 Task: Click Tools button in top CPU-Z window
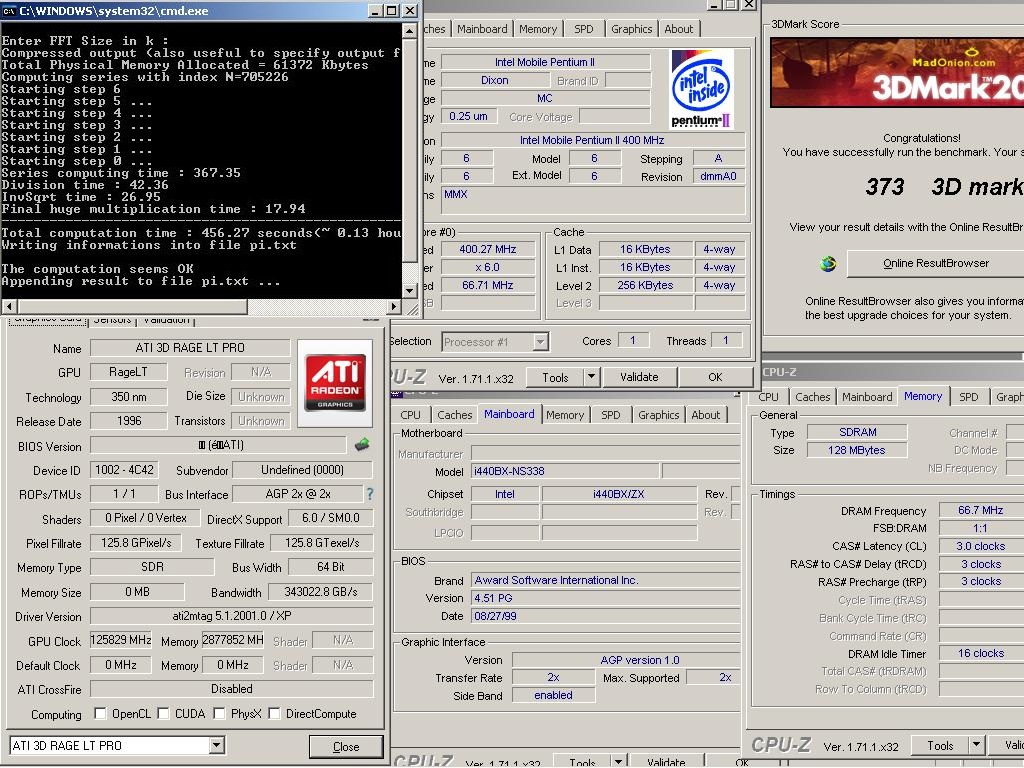555,377
